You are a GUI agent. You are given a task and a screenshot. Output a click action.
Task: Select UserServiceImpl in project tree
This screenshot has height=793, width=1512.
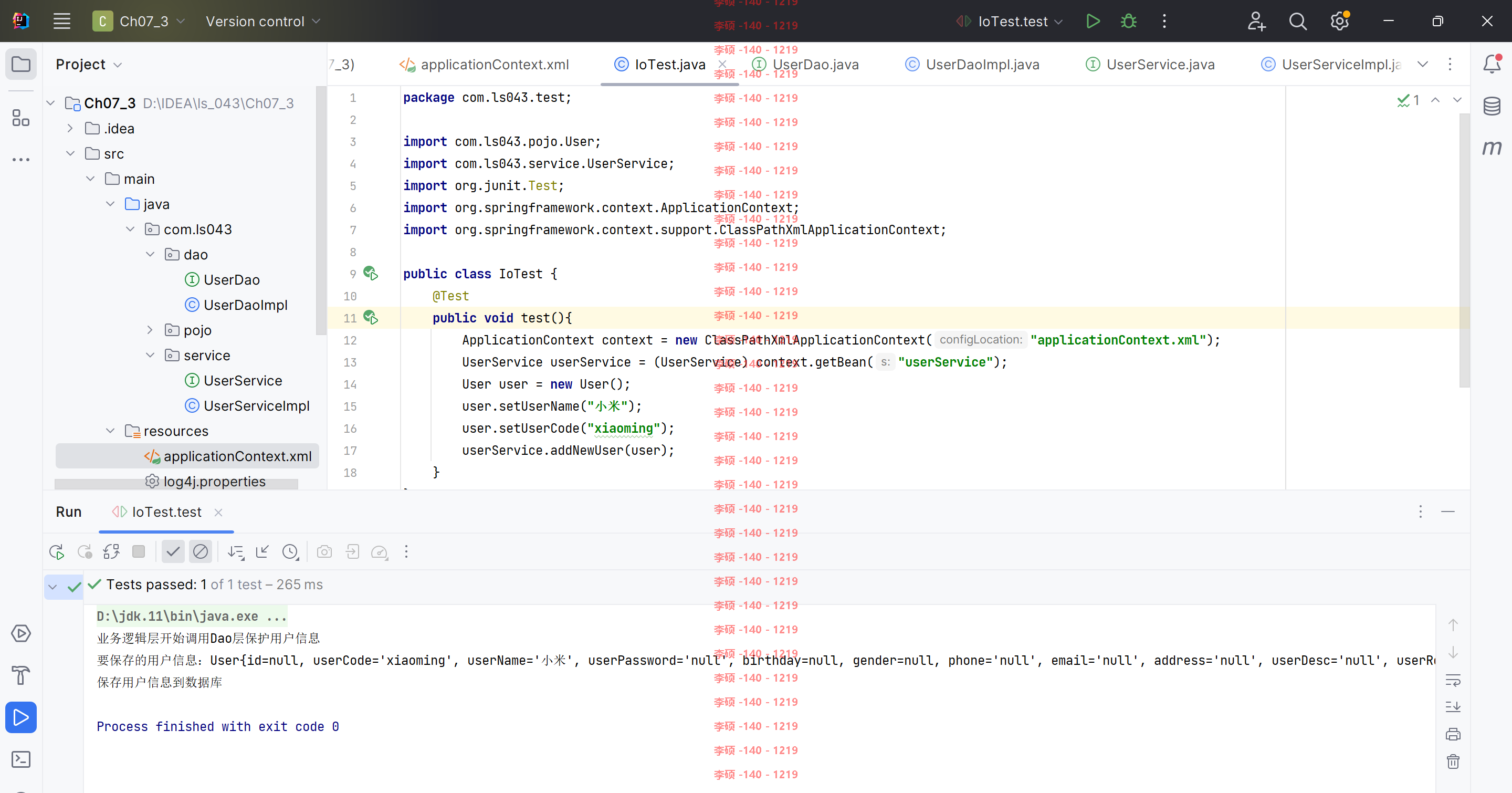pyautogui.click(x=247, y=405)
